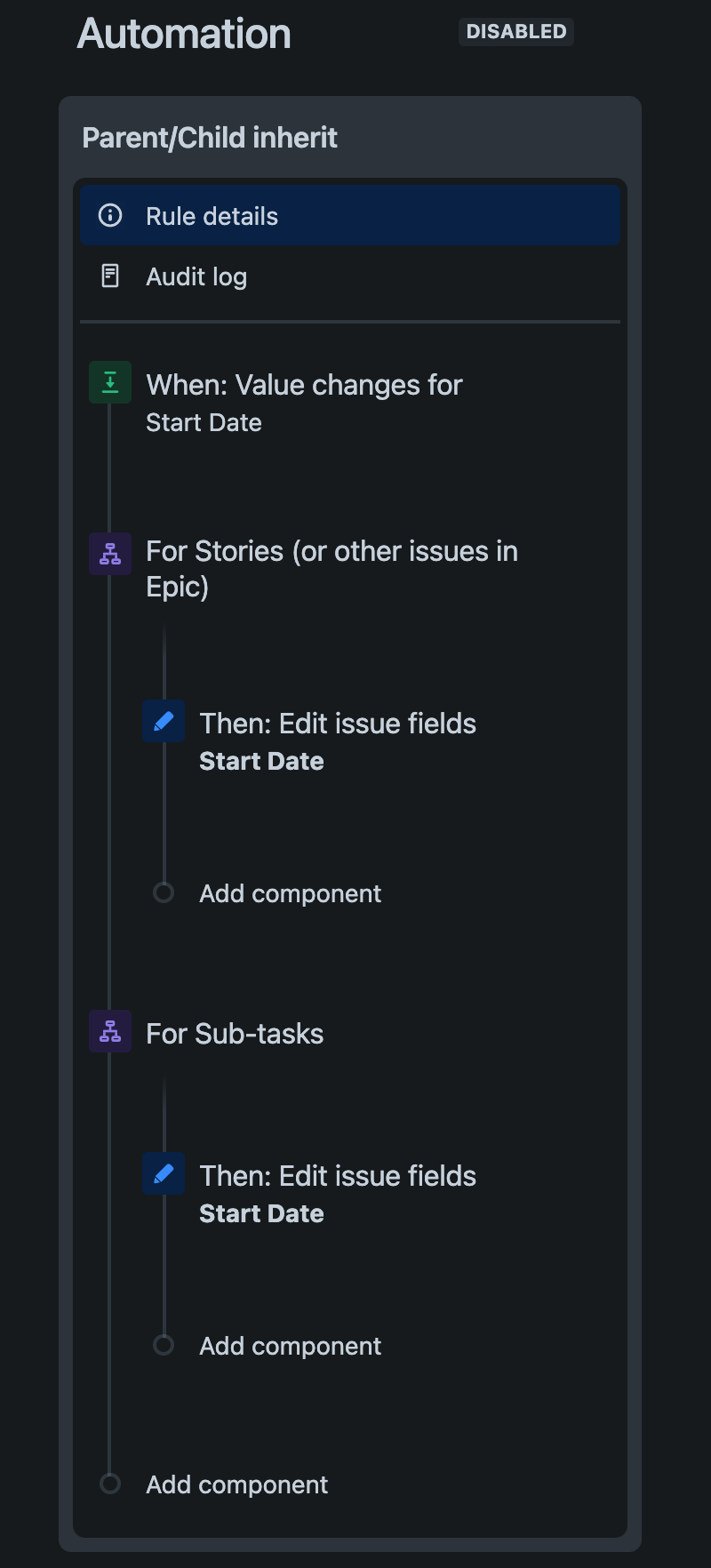Click pencil icon under For Sub-tasks branch

point(164,1173)
